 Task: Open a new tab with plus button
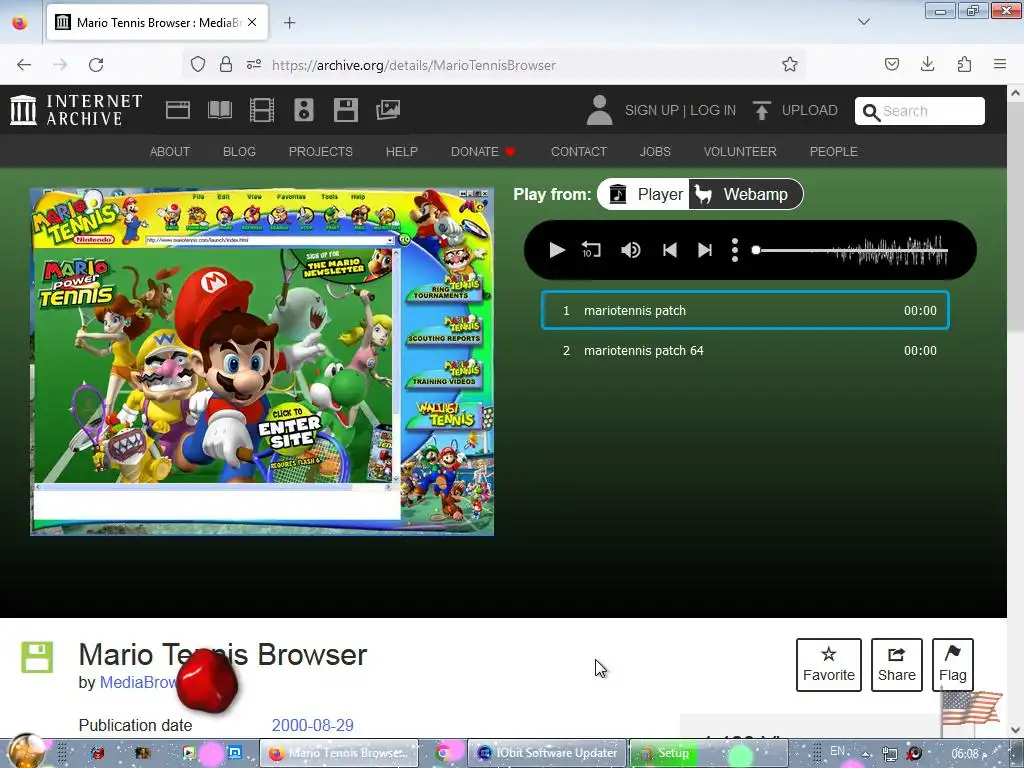click(289, 23)
